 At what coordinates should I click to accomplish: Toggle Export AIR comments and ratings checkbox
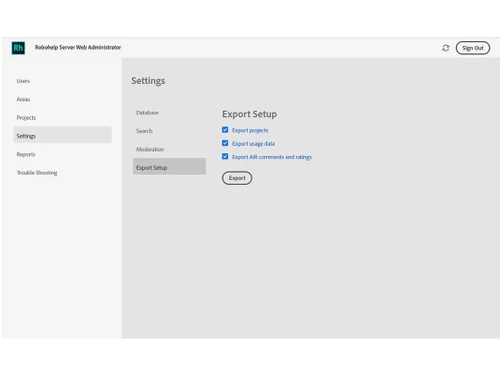point(225,156)
